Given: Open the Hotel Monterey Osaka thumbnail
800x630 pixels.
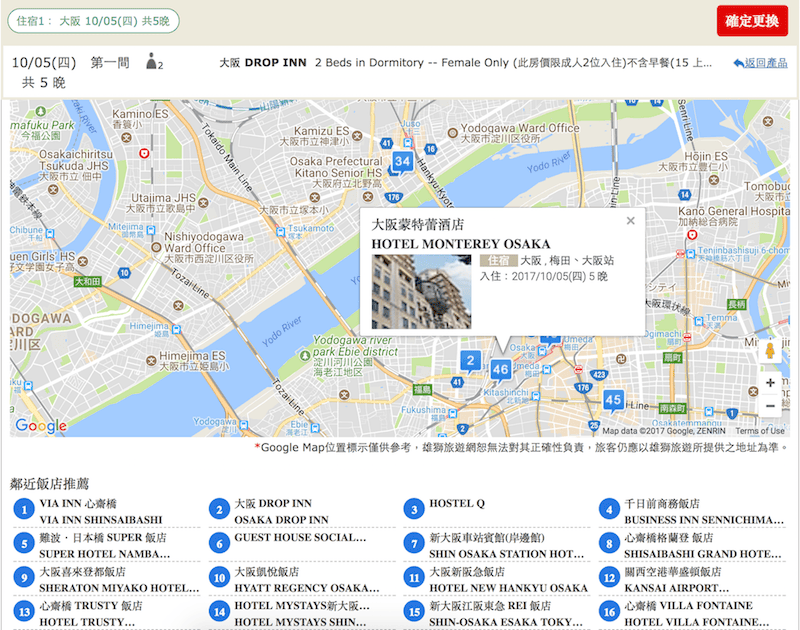Looking at the screenshot, I should tap(421, 291).
